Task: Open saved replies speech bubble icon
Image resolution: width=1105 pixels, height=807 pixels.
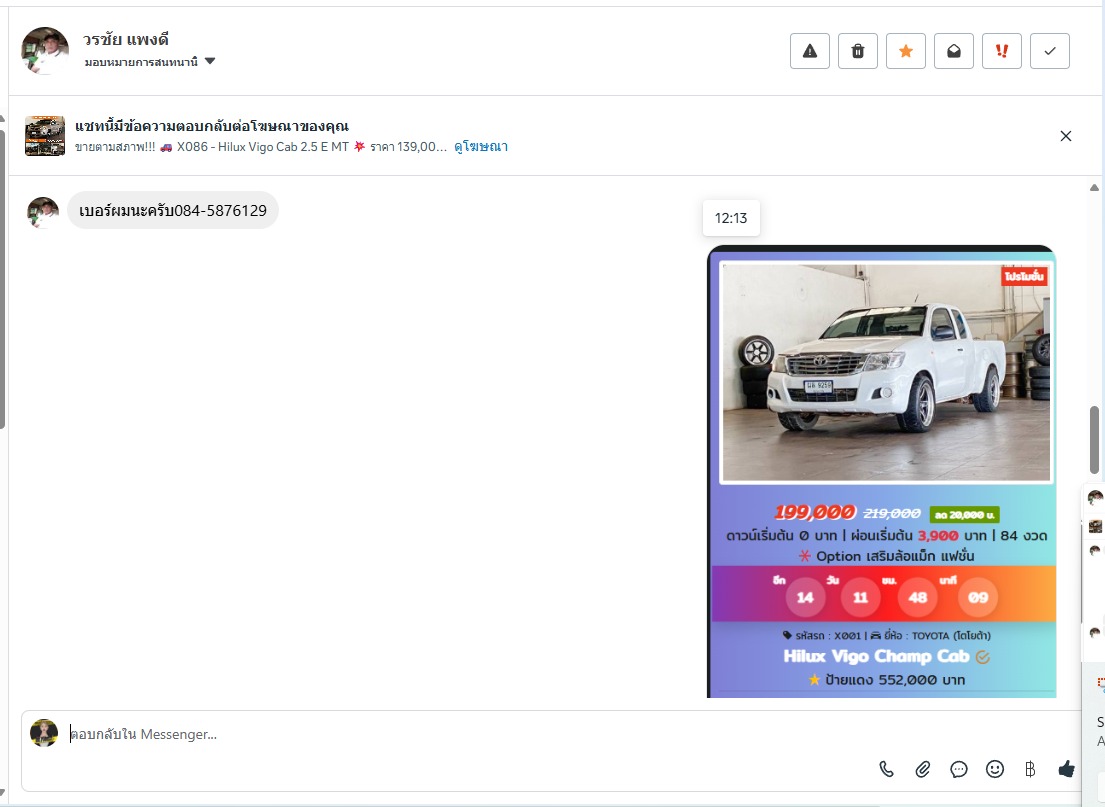Action: 958,769
